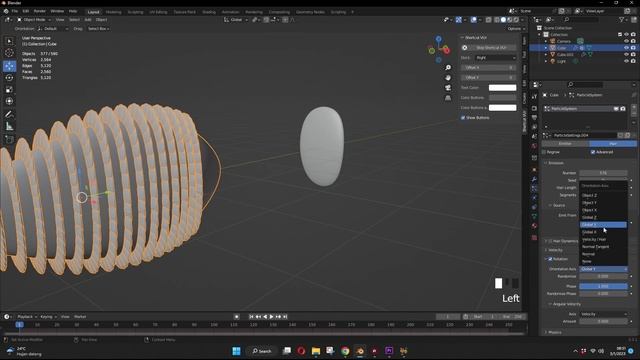Image resolution: width=640 pixels, height=360 pixels.
Task: Select the Cursor tool in viewport toolbar
Action: coord(9,53)
